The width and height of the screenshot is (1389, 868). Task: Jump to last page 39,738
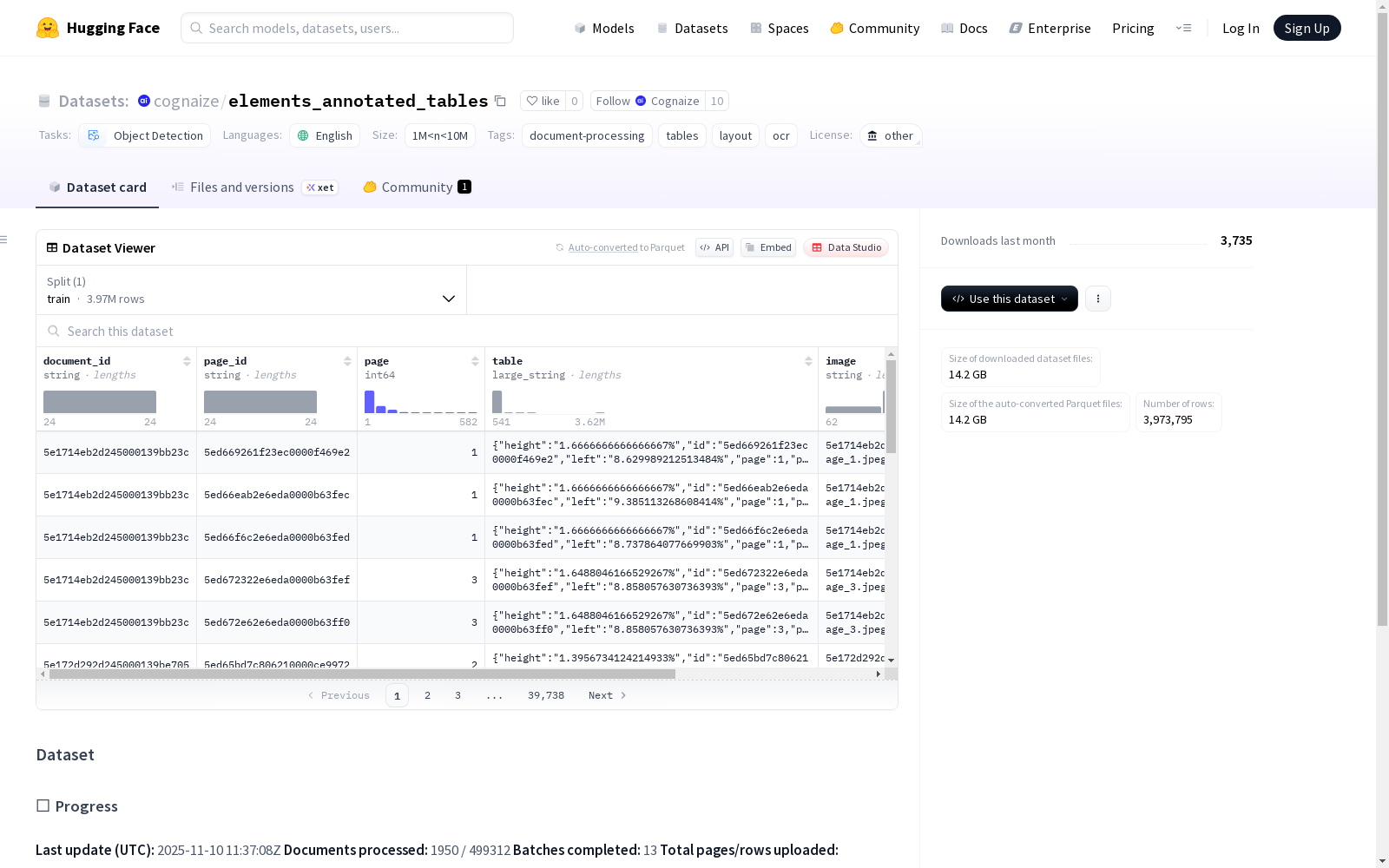[546, 695]
